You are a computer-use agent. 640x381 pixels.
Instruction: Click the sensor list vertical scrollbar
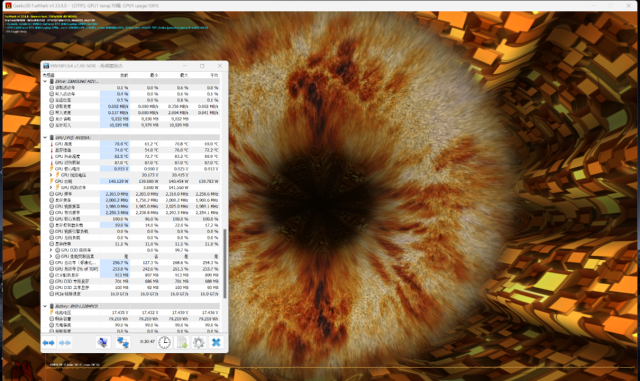coord(224,263)
